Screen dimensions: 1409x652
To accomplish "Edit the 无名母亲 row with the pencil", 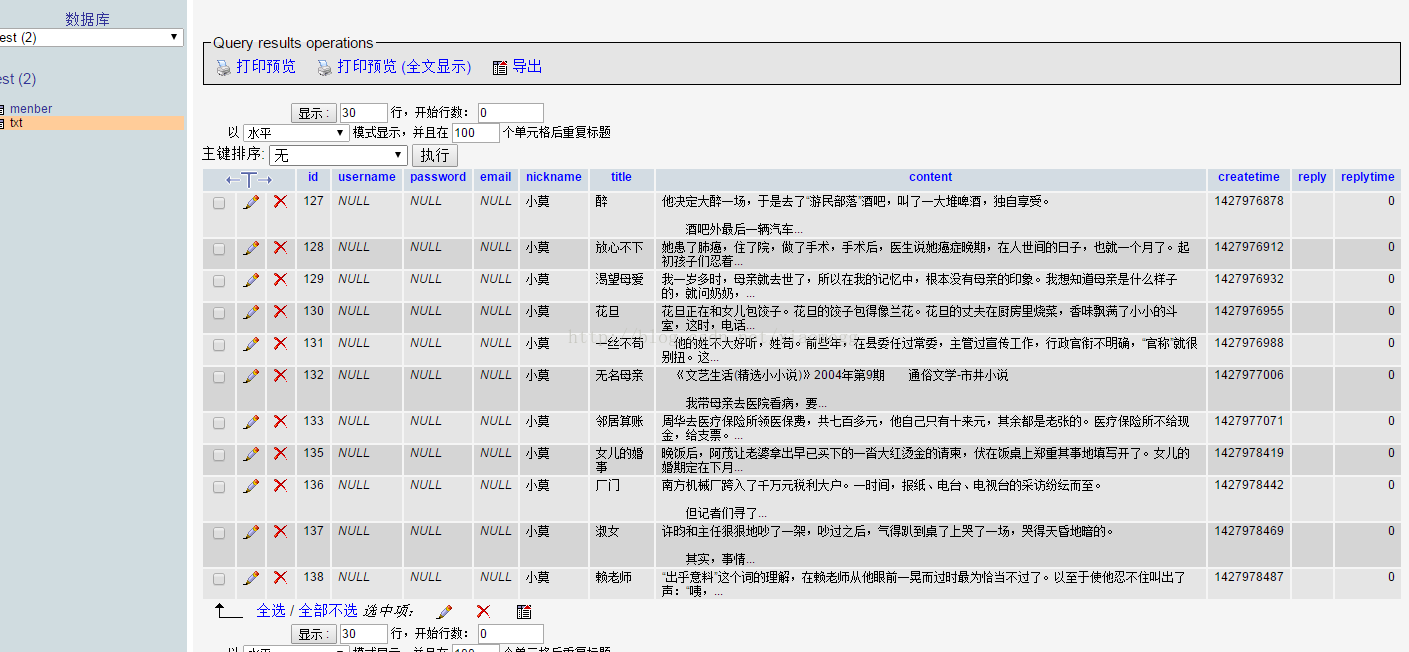I will coord(251,375).
